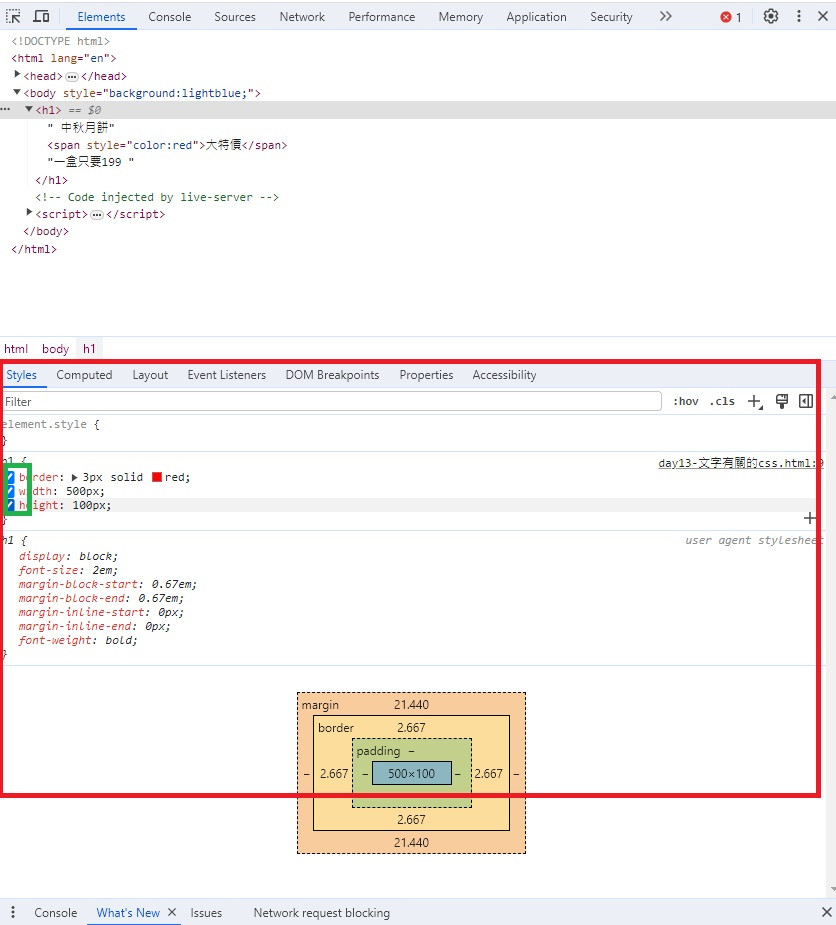Open drawer three-dot menu at bottom
836x925 pixels.
pos(12,912)
